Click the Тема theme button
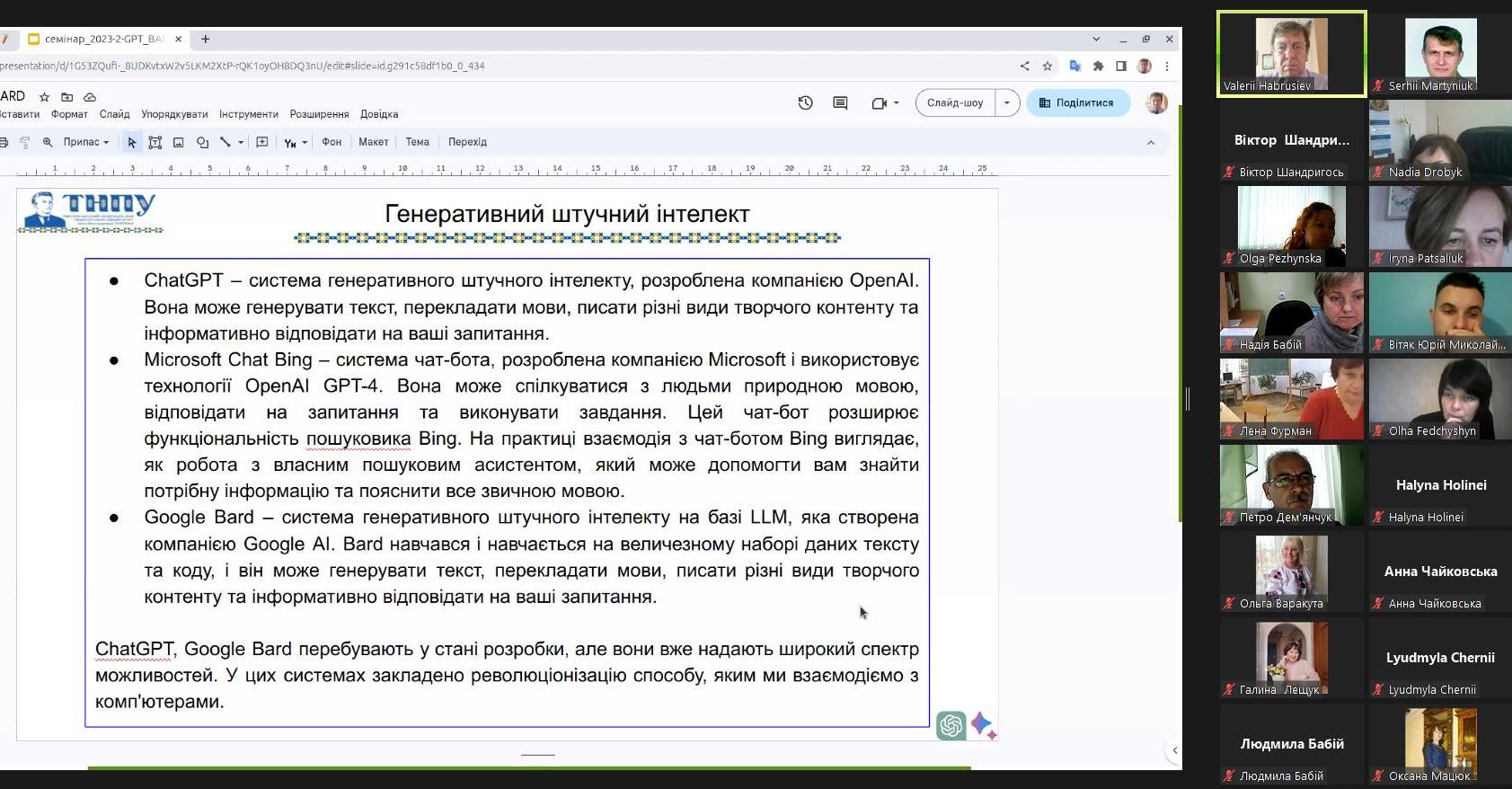Image resolution: width=1512 pixels, height=789 pixels. [417, 142]
